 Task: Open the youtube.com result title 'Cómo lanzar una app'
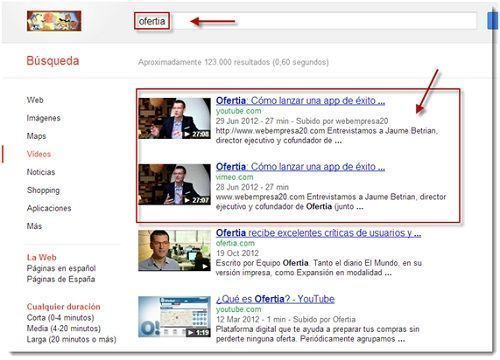(300, 100)
